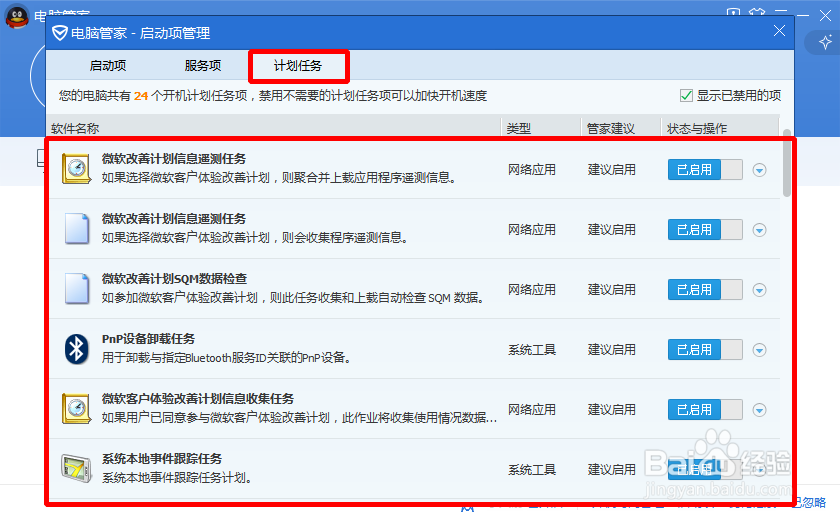840x519 pixels.
Task: Click the clock icon of the 如果选择微软客户体验改善计划，则聚合并上载 task
Action: (x=76, y=169)
